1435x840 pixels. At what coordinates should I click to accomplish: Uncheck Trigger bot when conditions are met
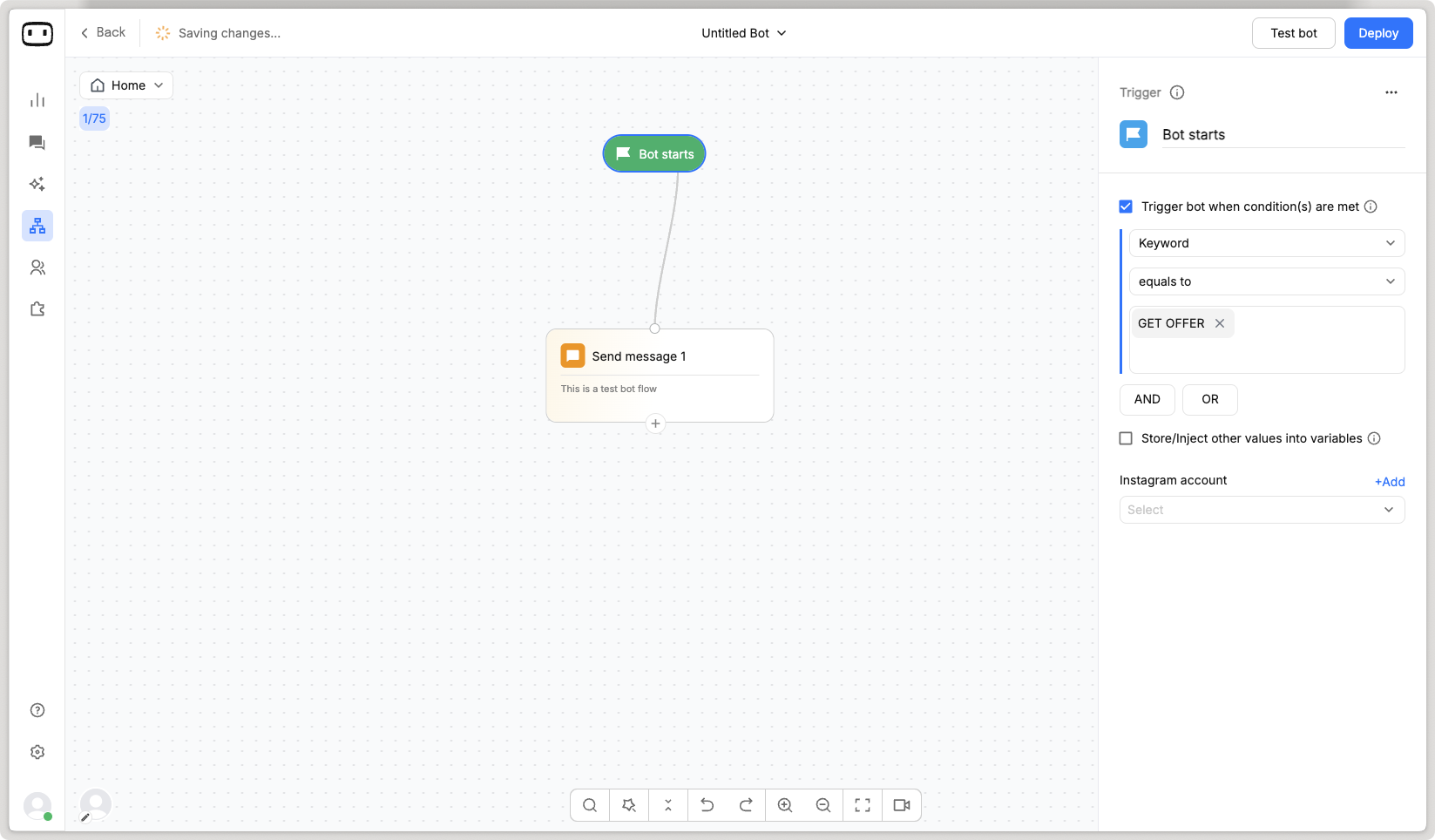(1126, 207)
